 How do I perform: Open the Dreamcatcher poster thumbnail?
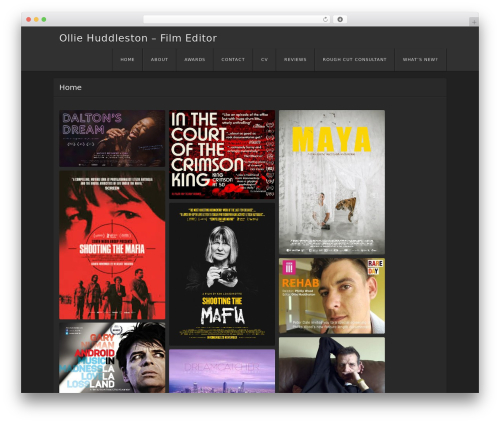[222, 371]
